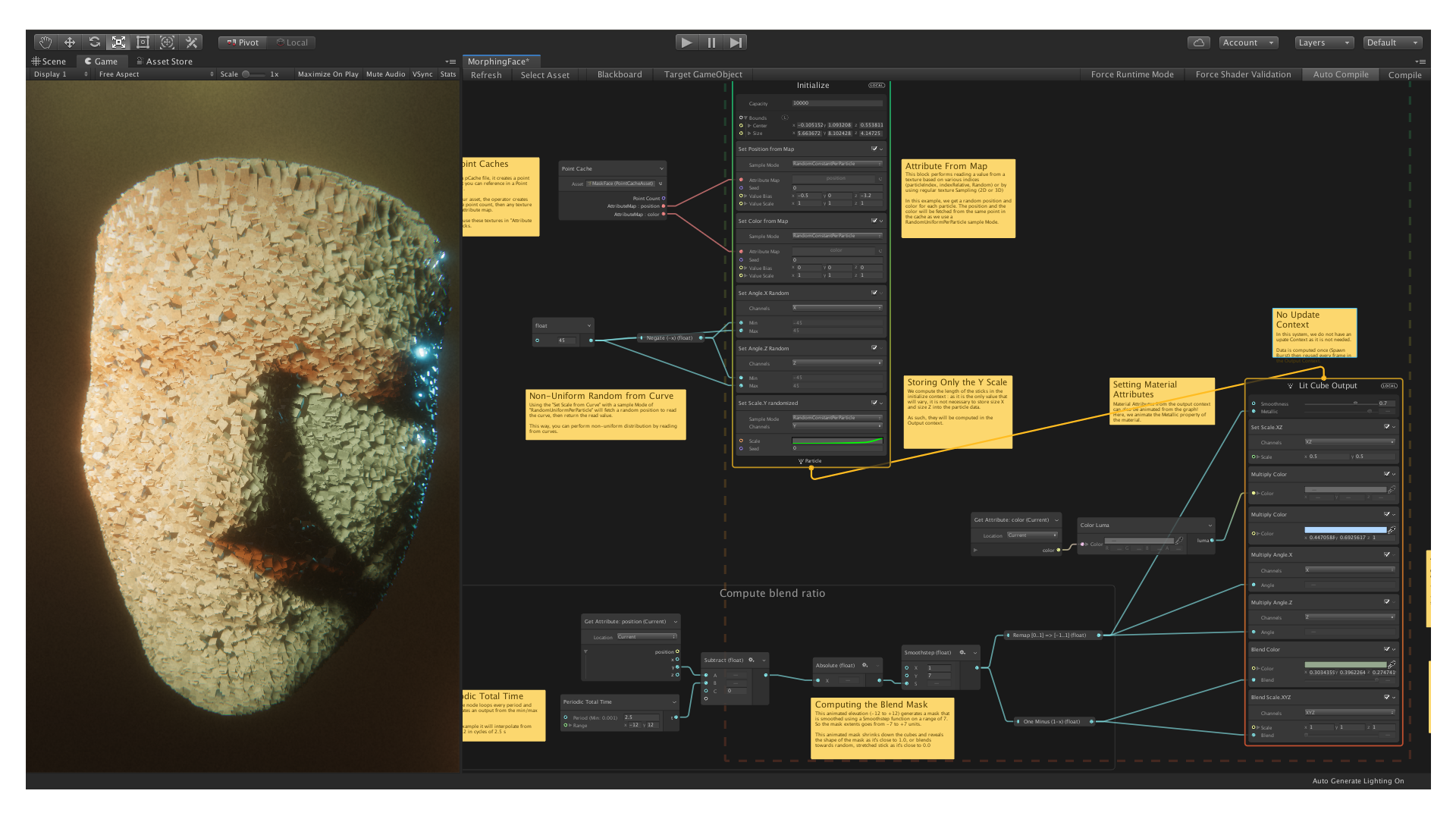This screenshot has width=1456, height=819.
Task: Toggle the Set Angle.X Random checkbox
Action: click(874, 293)
